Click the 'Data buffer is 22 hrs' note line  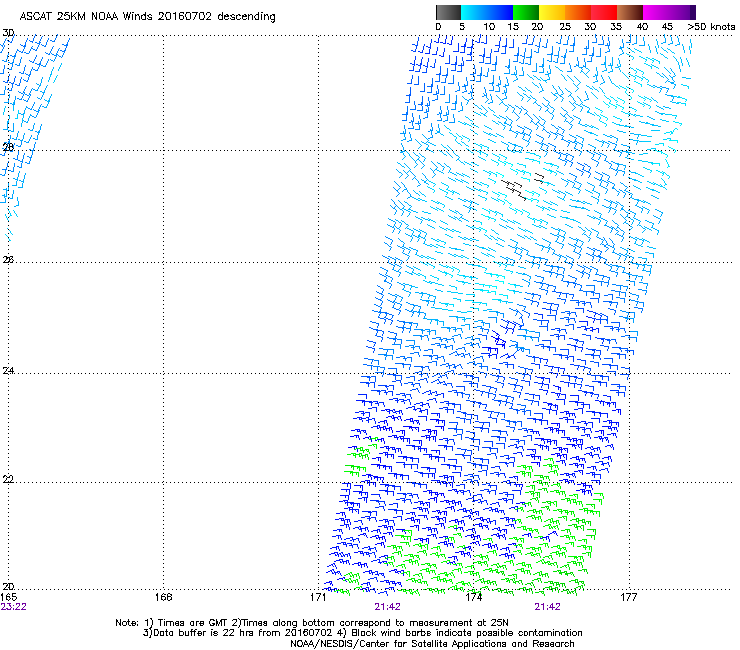[362, 633]
